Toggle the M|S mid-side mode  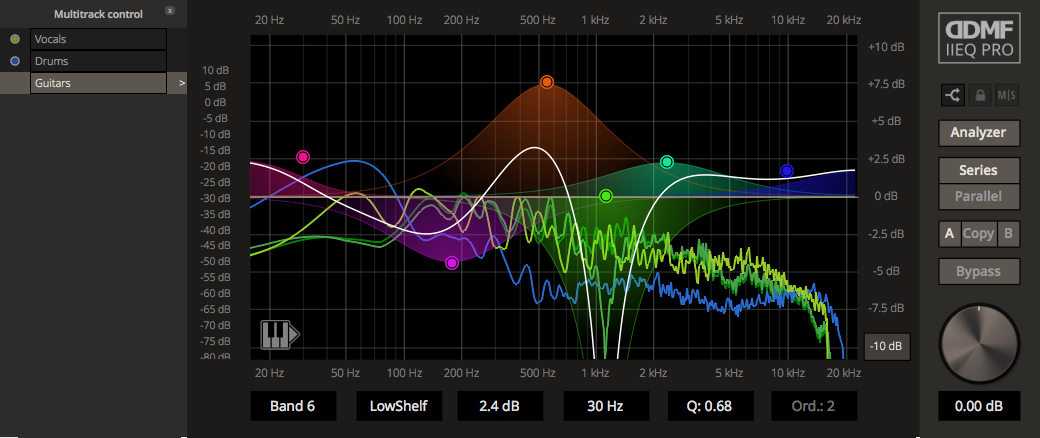[1006, 96]
